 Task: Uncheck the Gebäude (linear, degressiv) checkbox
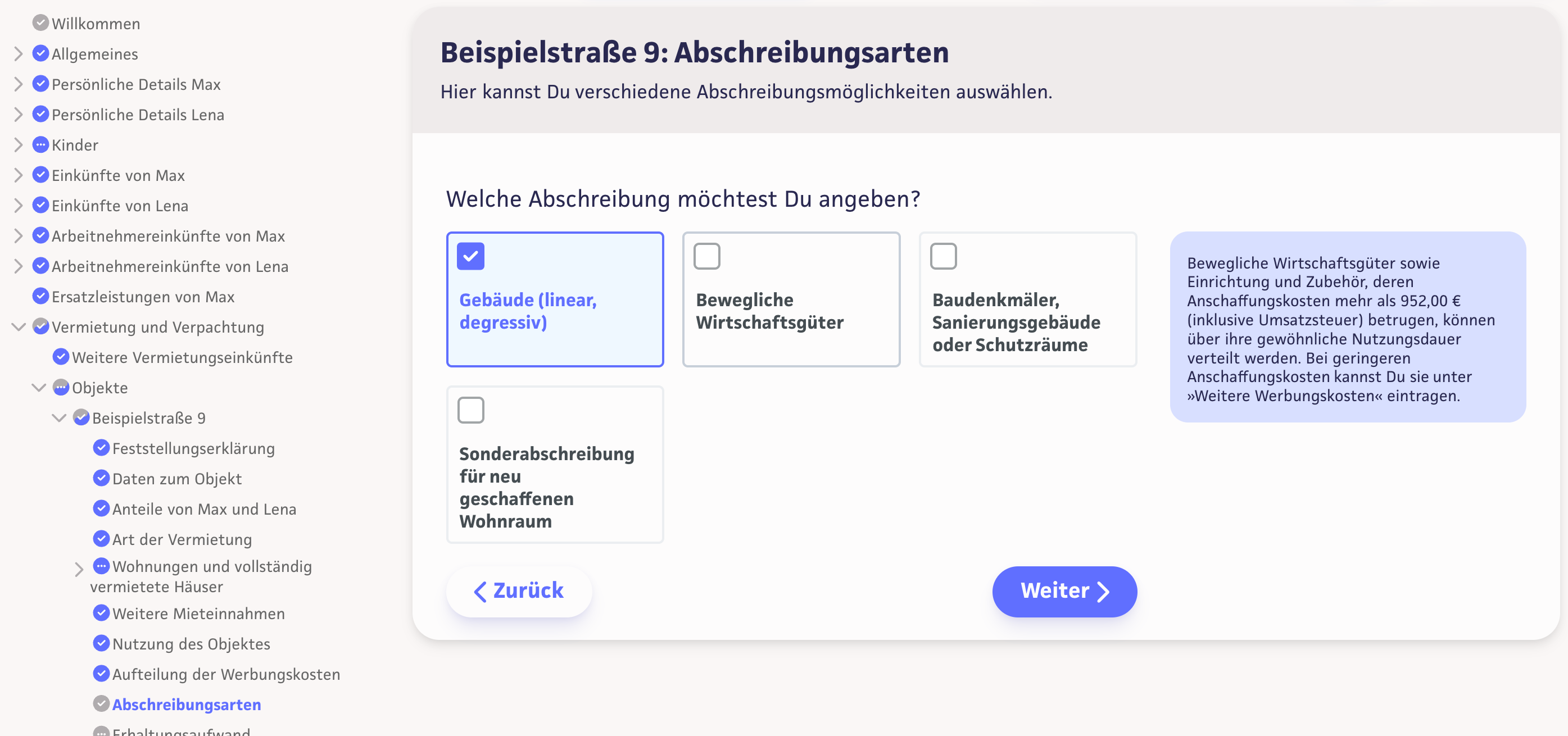(x=470, y=256)
